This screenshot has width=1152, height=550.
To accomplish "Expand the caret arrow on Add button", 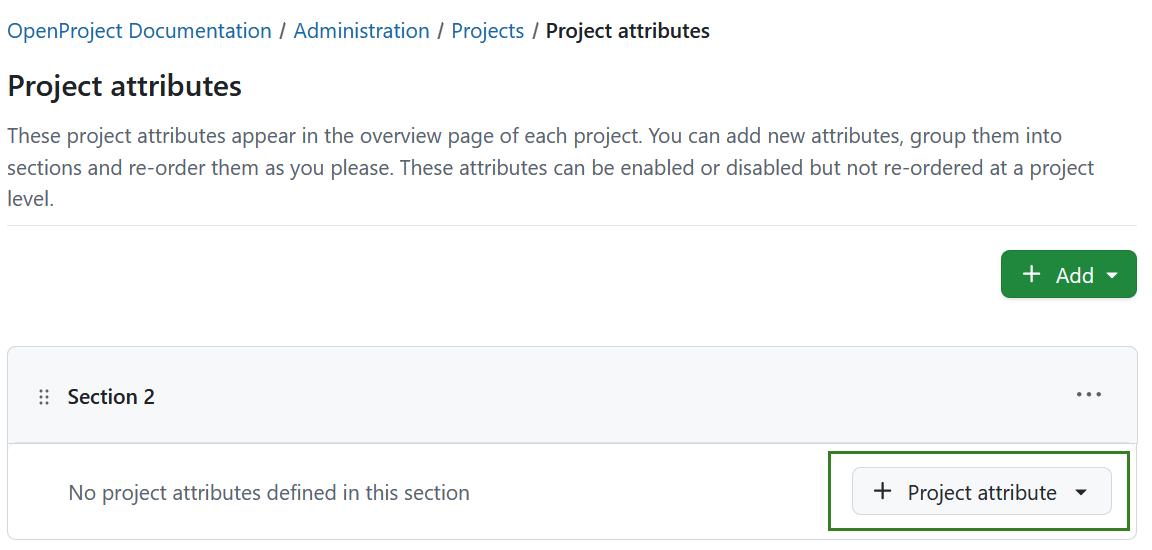I will click(1113, 275).
